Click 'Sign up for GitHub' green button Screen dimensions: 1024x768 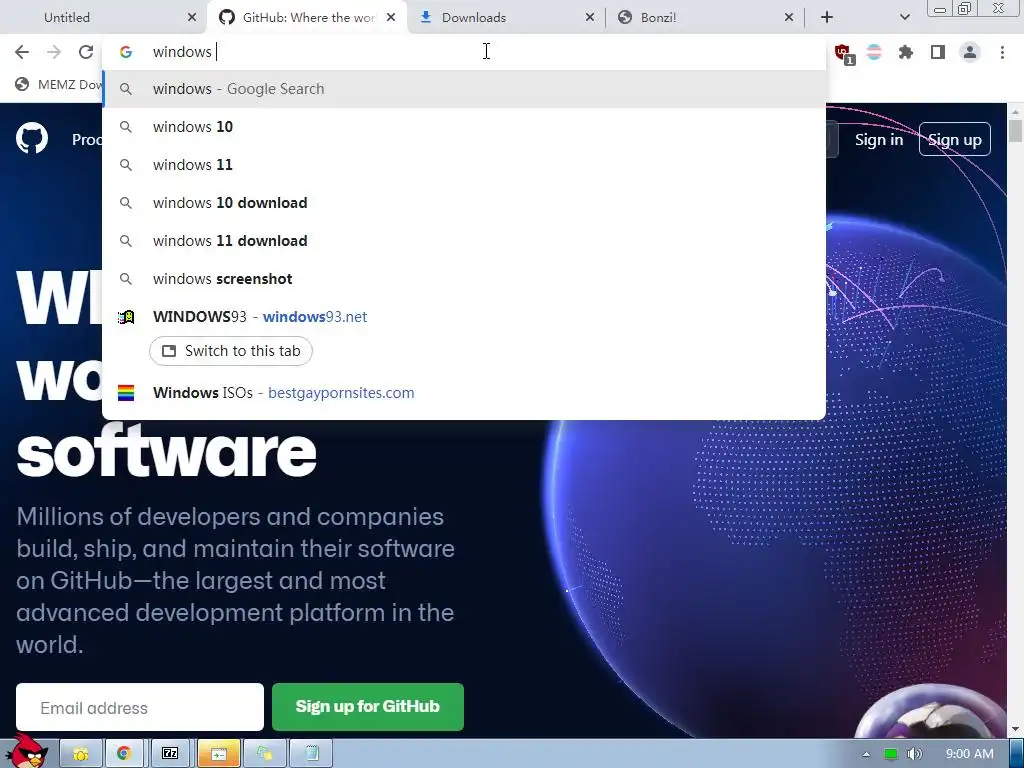[368, 707]
